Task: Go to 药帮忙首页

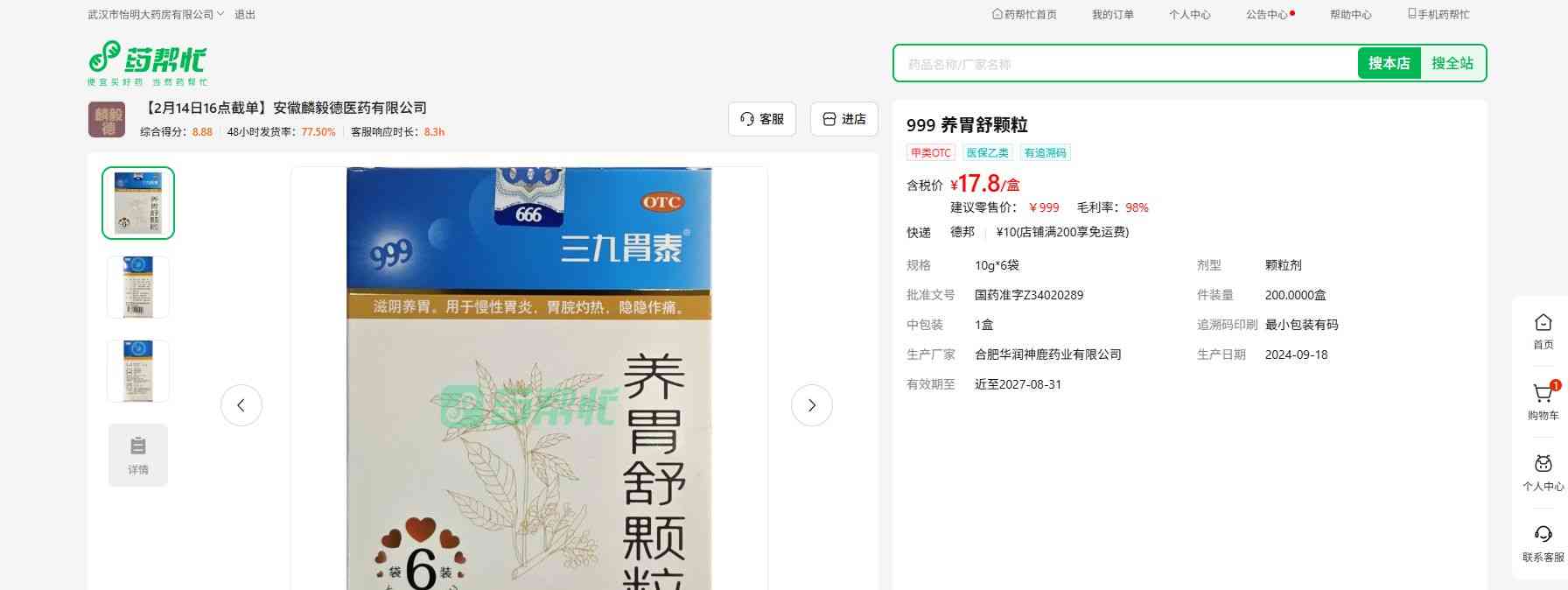Action: (x=1025, y=15)
